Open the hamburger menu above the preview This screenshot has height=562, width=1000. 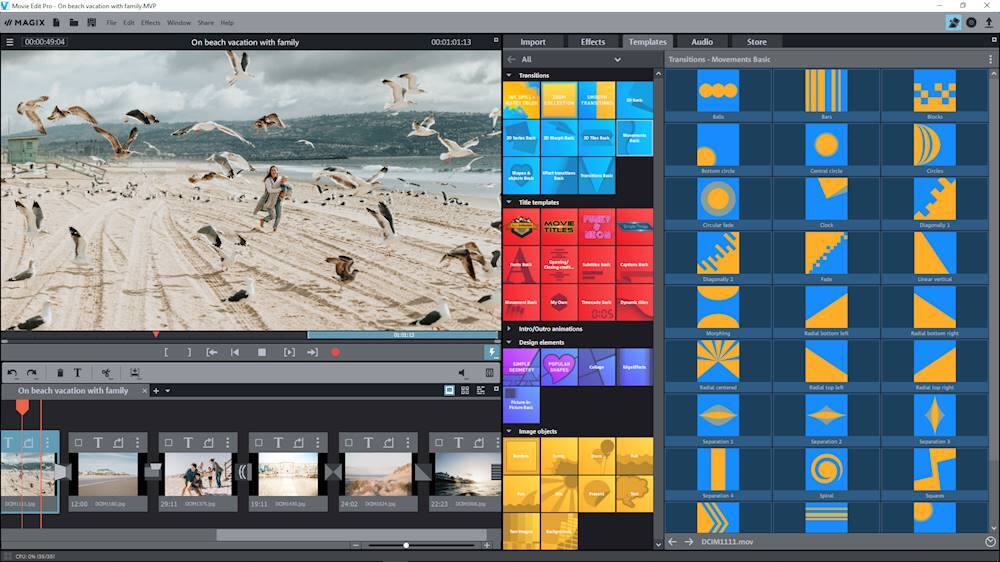click(10, 42)
